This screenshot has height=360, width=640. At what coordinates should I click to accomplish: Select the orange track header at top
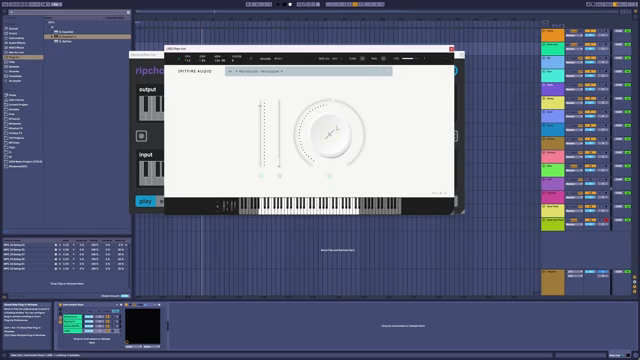(x=553, y=35)
